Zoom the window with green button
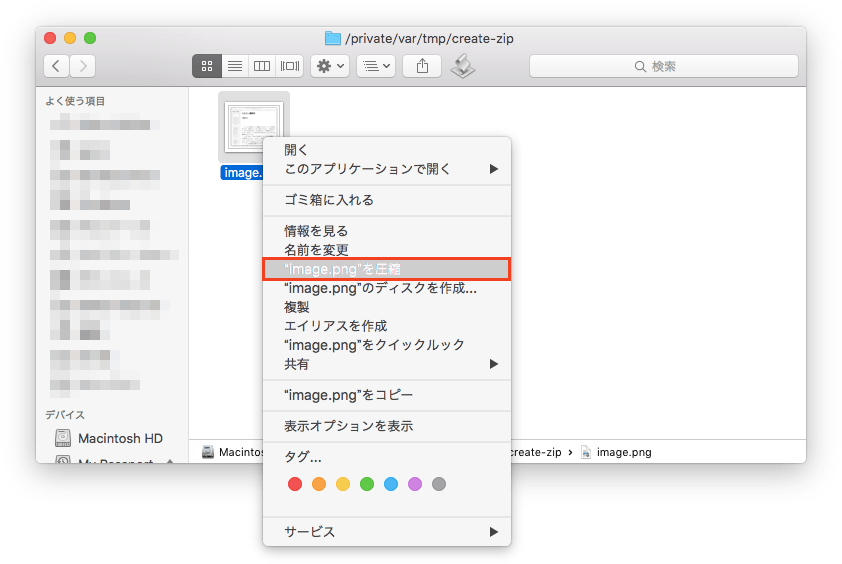842x564 pixels. coord(90,38)
